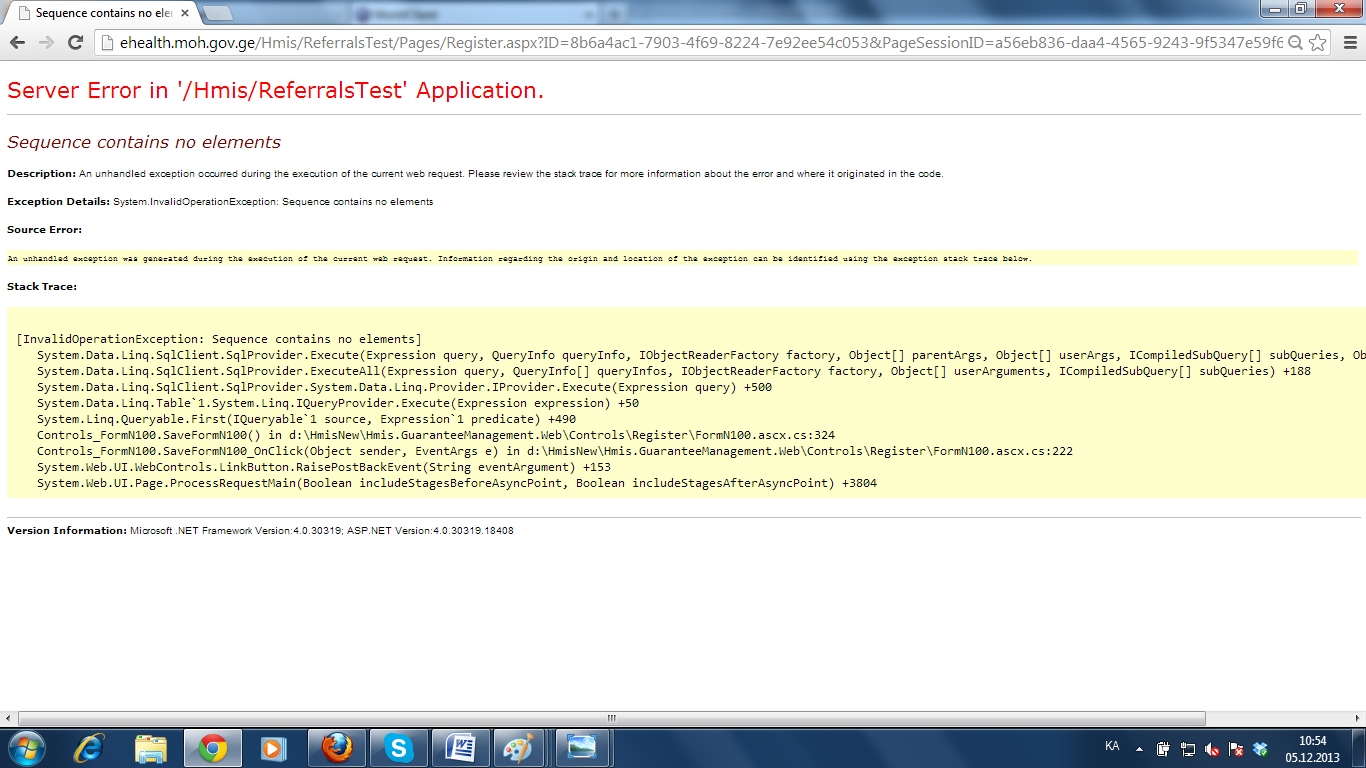Viewport: 1366px width, 768px height.
Task: Click the browser back arrow button
Action: [17, 42]
